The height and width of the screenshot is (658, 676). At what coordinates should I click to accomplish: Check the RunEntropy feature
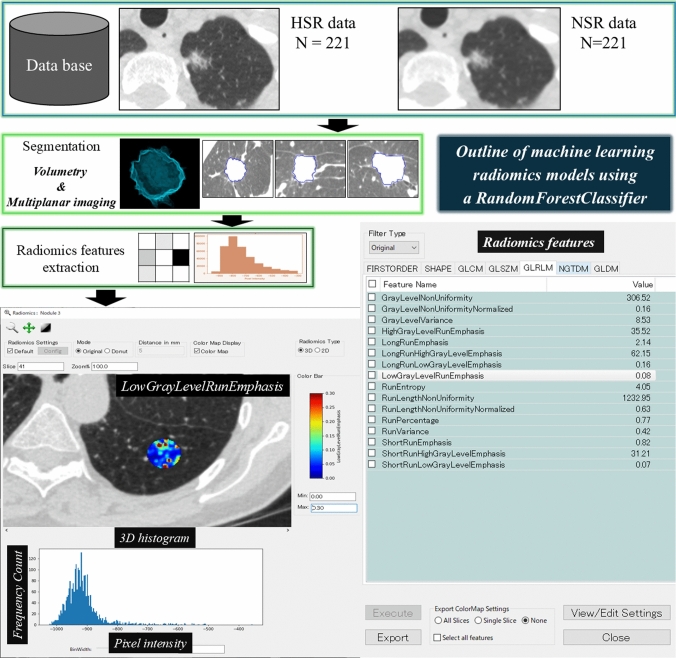(x=372, y=386)
